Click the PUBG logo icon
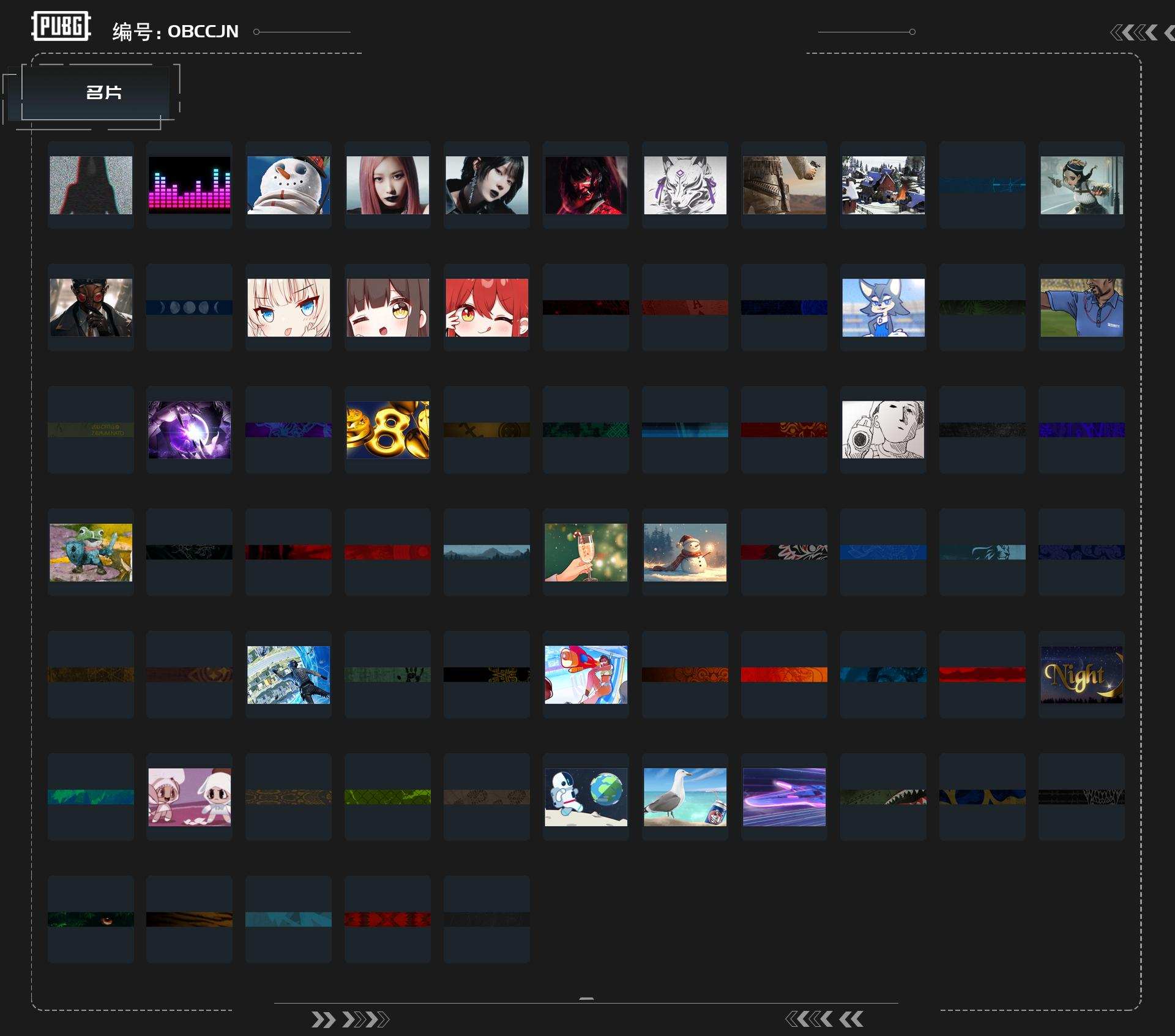This screenshot has width=1175, height=1036. pyautogui.click(x=61, y=26)
